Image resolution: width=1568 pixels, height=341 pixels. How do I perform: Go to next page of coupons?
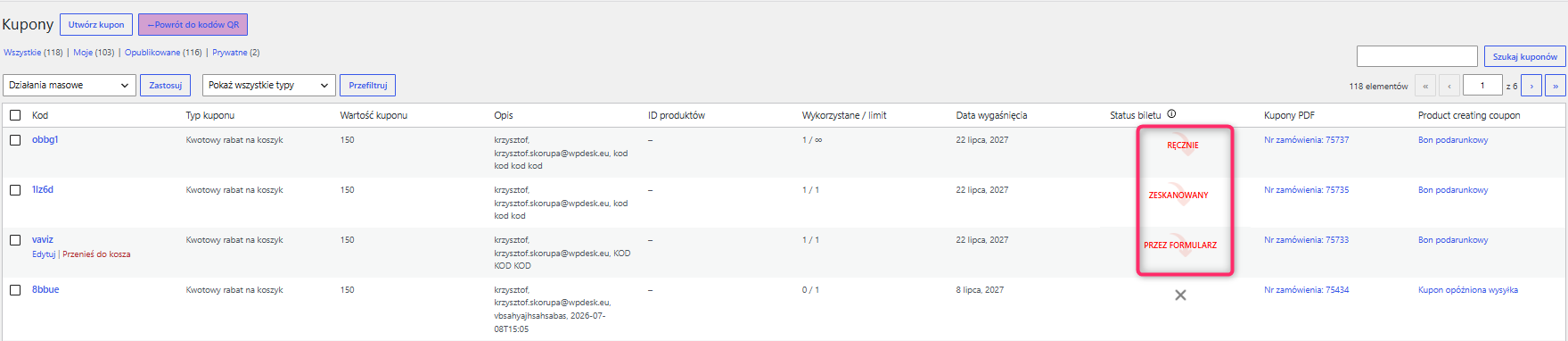[1531, 86]
